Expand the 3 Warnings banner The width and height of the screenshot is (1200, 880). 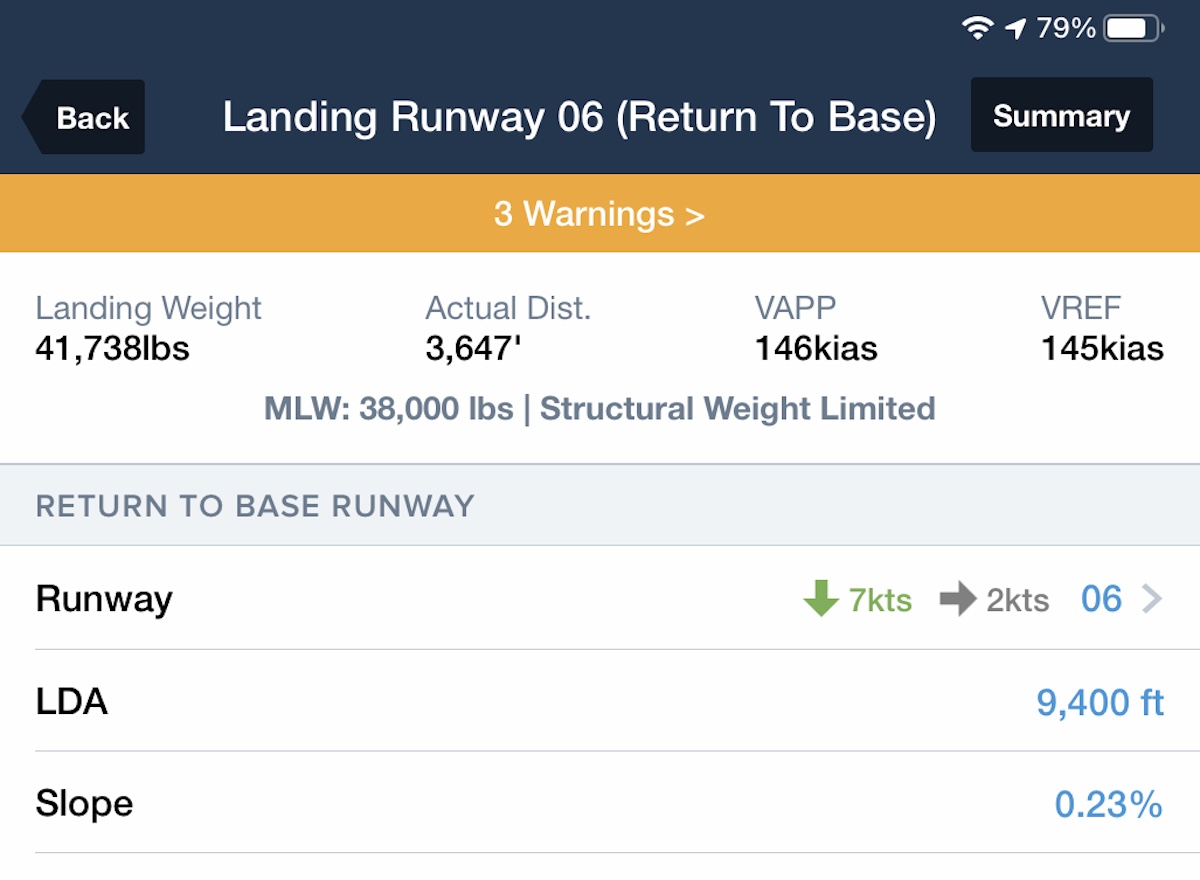[x=599, y=214]
